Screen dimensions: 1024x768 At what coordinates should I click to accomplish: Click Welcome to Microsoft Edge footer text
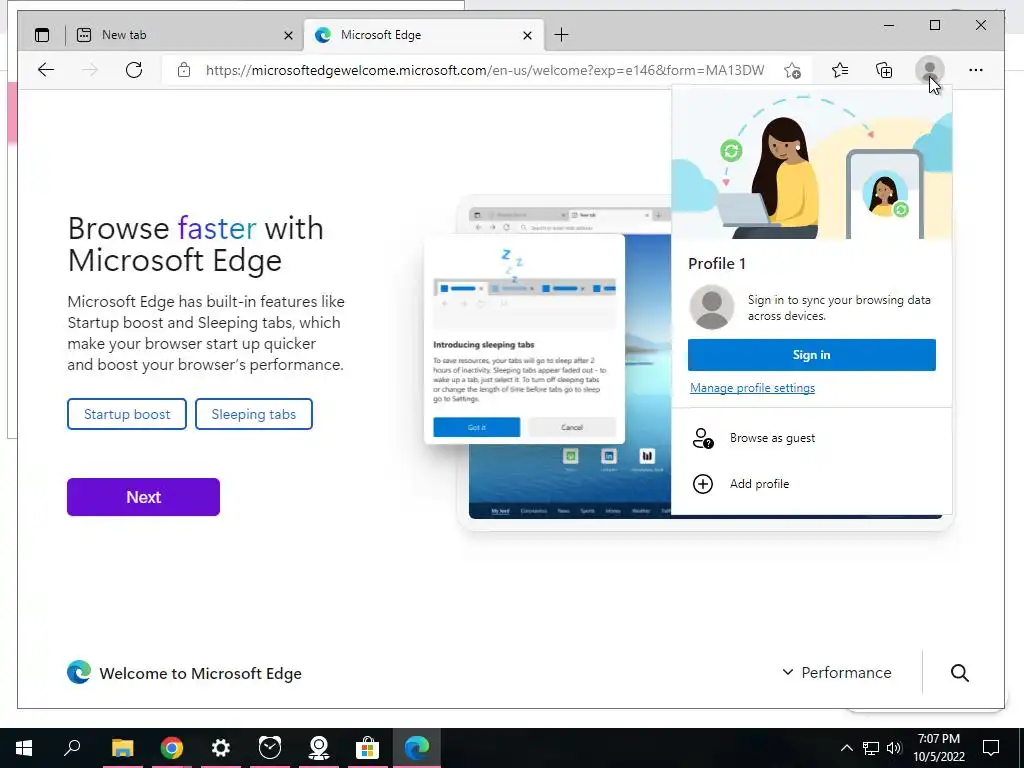tap(200, 673)
